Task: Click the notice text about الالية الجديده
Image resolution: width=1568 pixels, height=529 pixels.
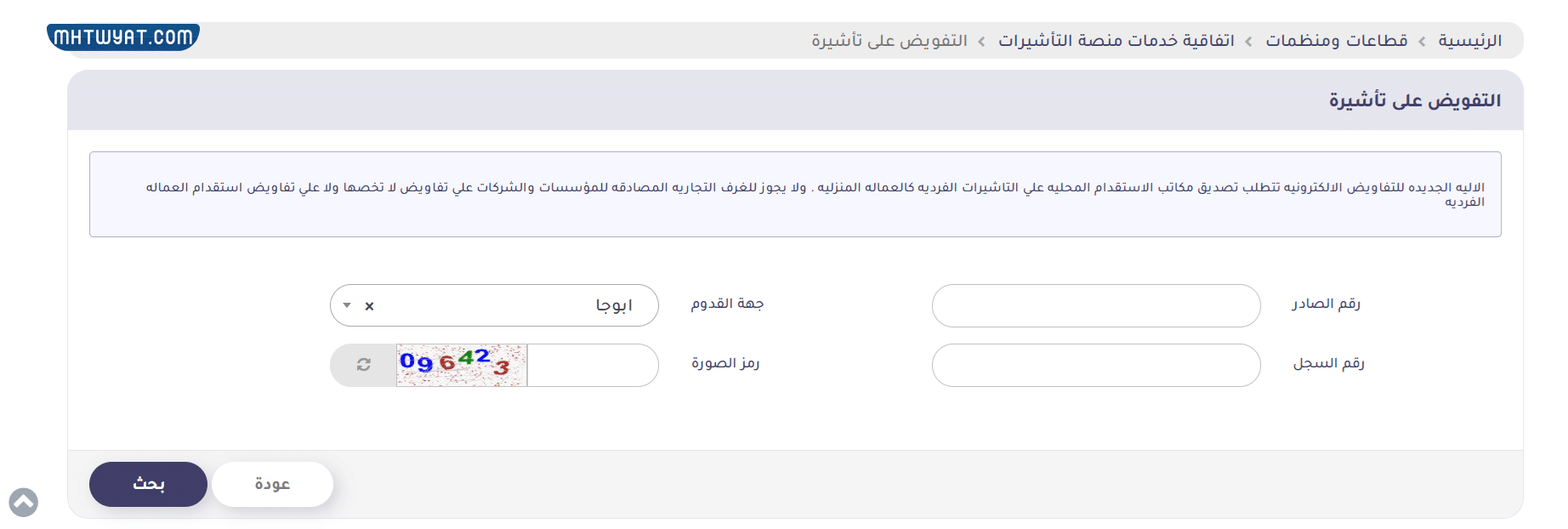Action: (x=814, y=188)
